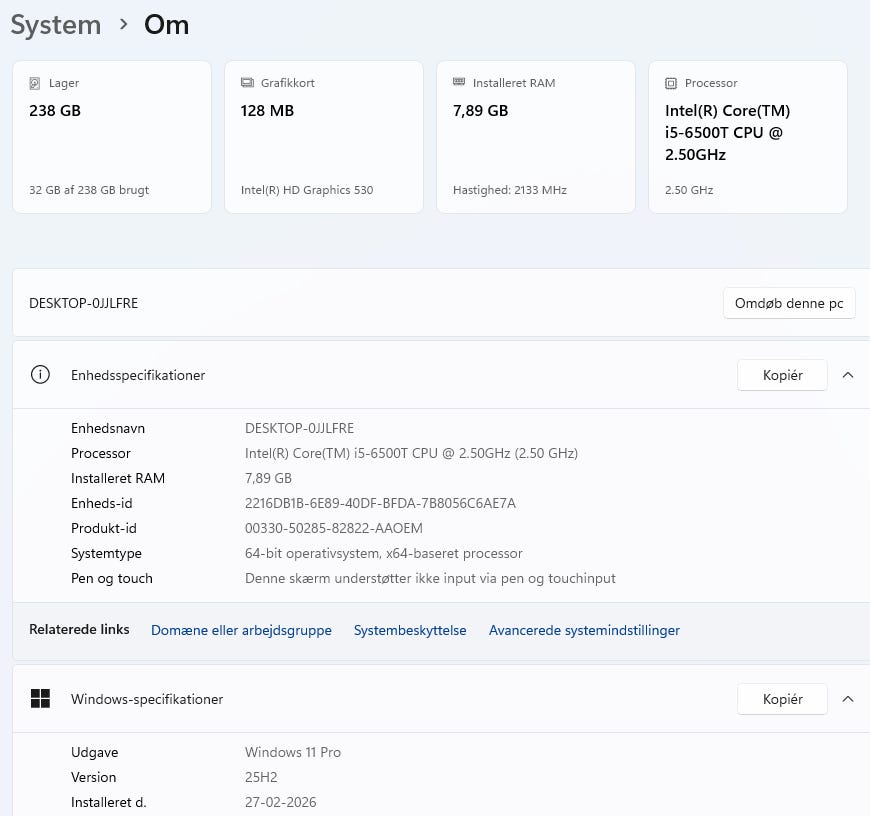Image resolution: width=870 pixels, height=816 pixels.
Task: Click the breadcrumb arrow between System and Om
Action: [124, 25]
